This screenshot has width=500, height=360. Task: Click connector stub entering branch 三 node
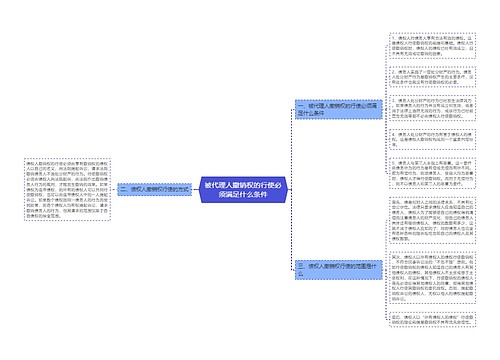click(293, 270)
